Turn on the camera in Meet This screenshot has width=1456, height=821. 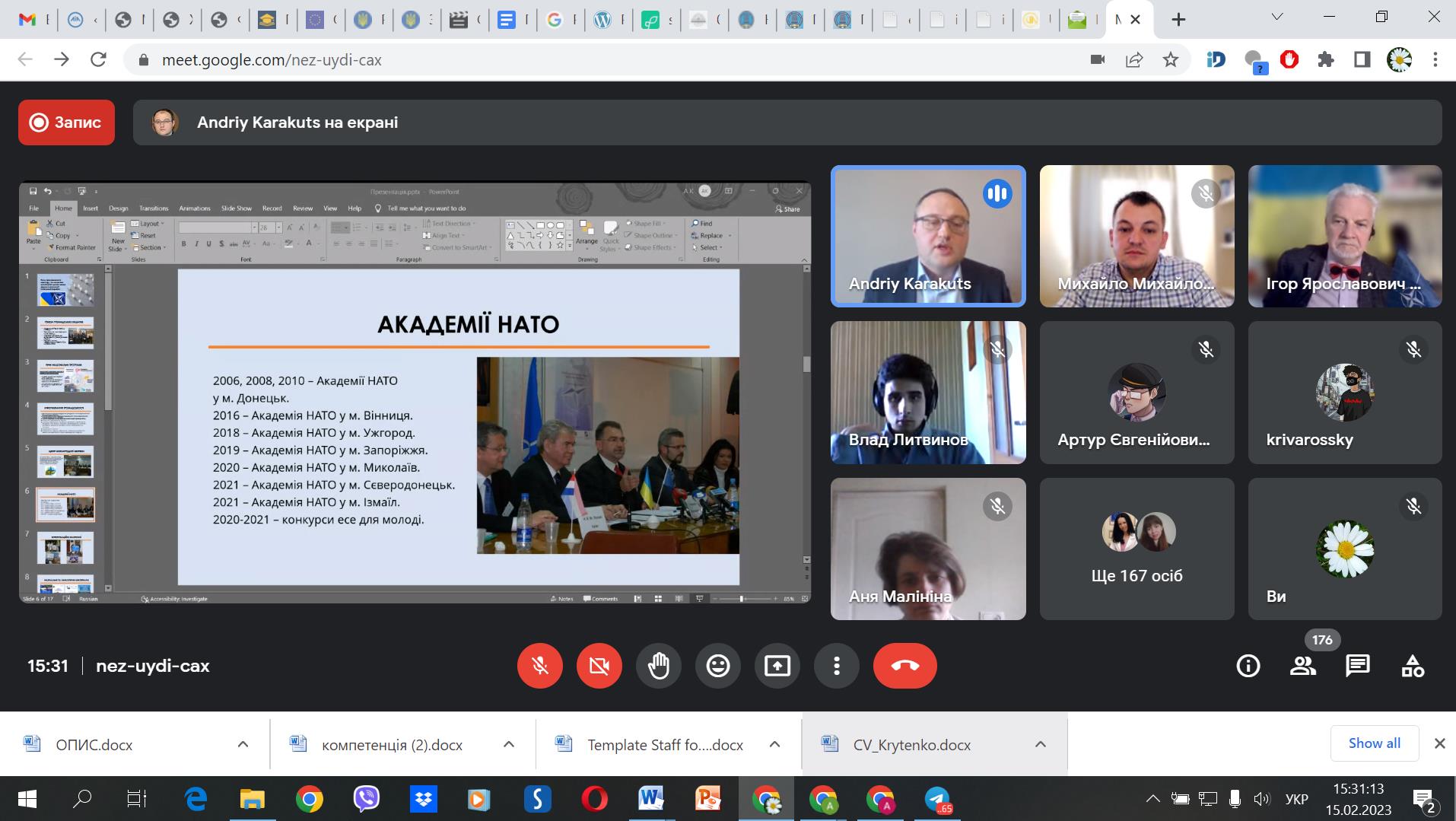(599, 666)
